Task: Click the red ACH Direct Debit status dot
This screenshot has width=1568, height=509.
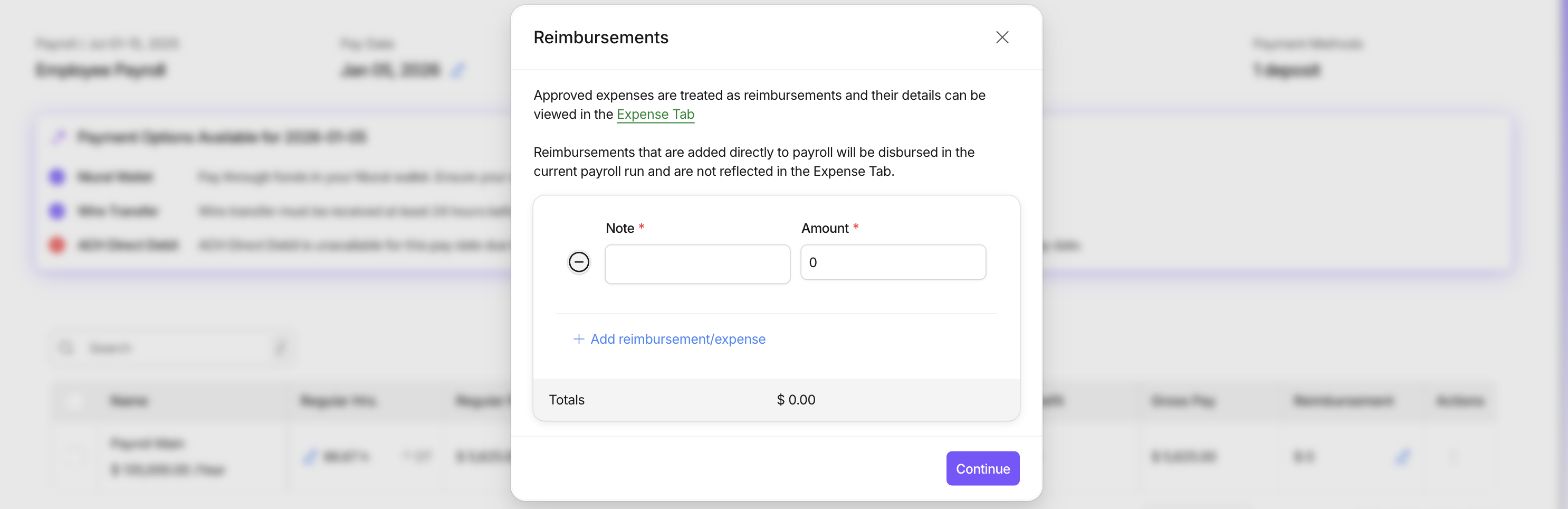Action: (x=57, y=246)
